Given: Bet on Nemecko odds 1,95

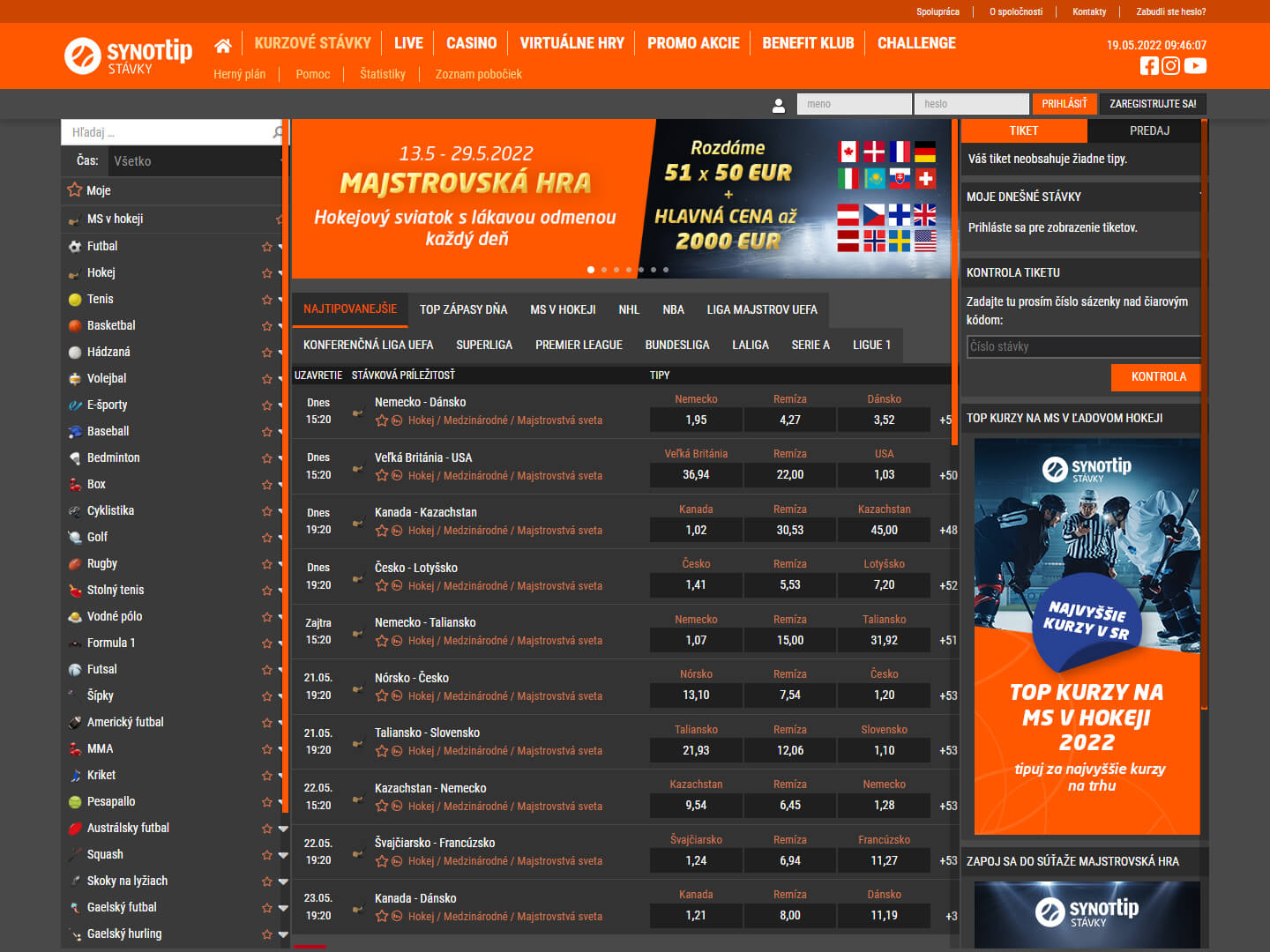Looking at the screenshot, I should [x=696, y=420].
